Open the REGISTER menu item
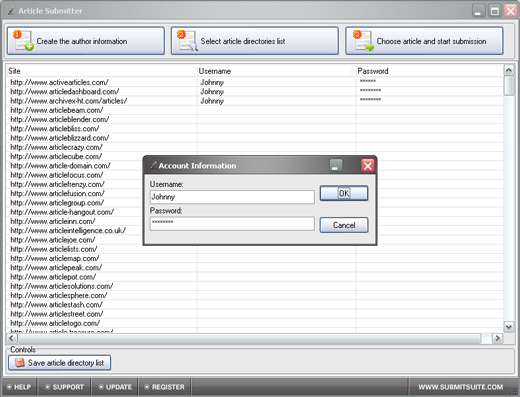The width and height of the screenshot is (520, 397). [165, 387]
